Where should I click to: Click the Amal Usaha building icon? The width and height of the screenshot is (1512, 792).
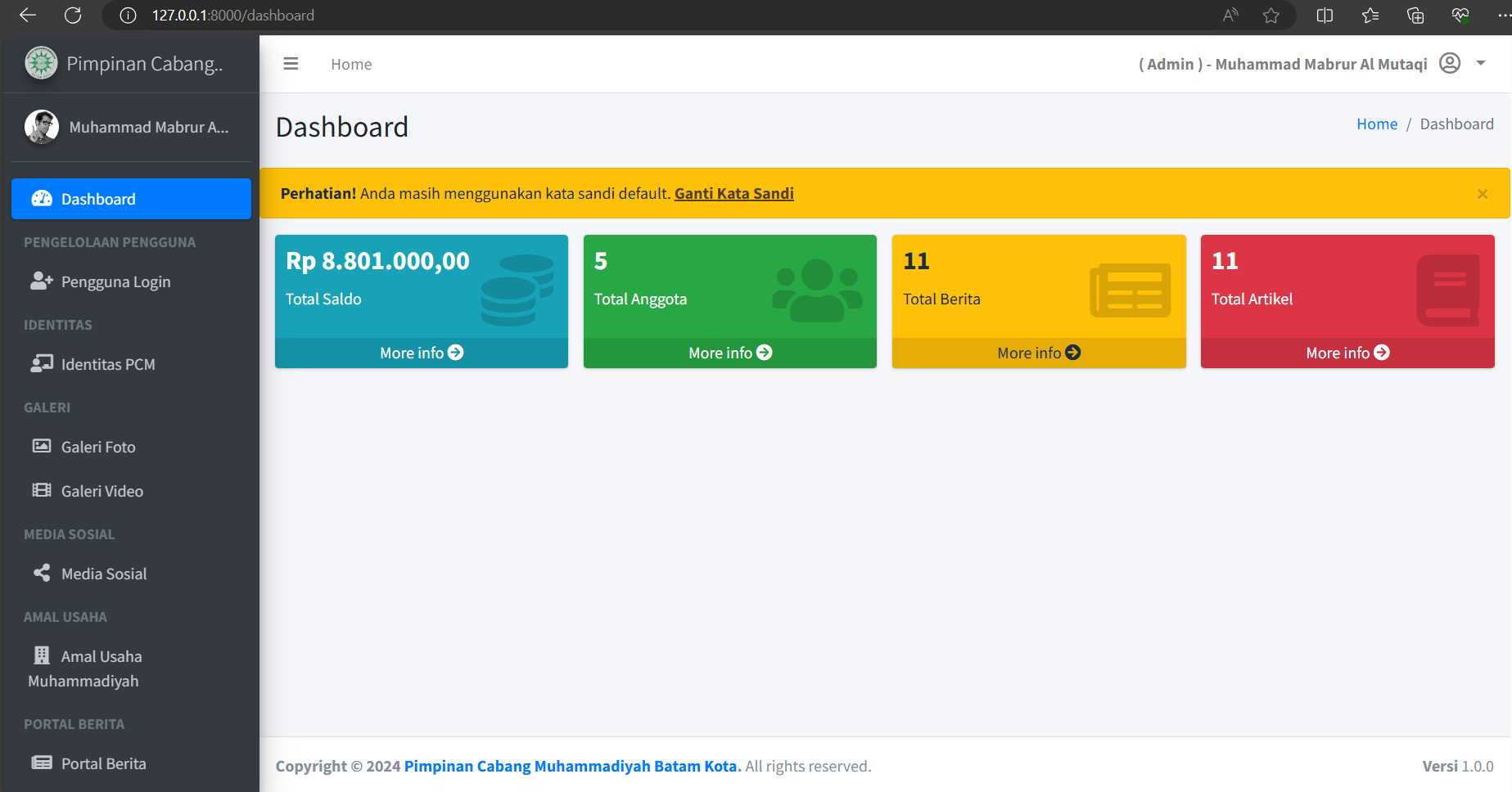(x=42, y=655)
